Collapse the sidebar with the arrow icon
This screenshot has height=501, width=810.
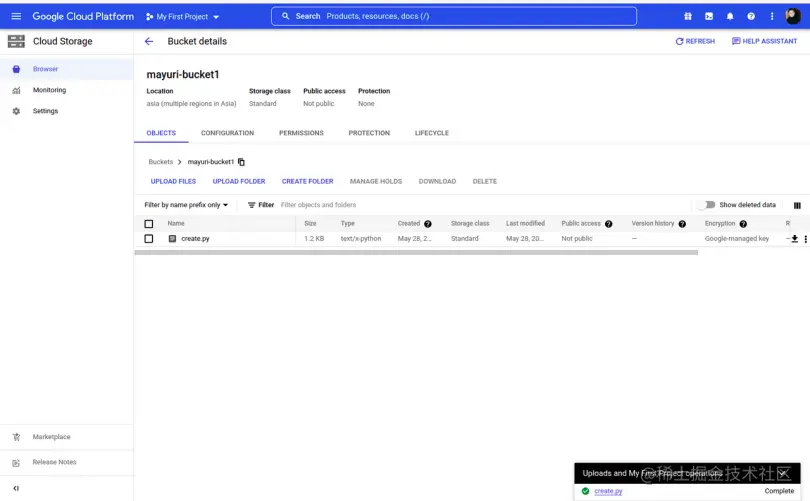pyautogui.click(x=16, y=488)
